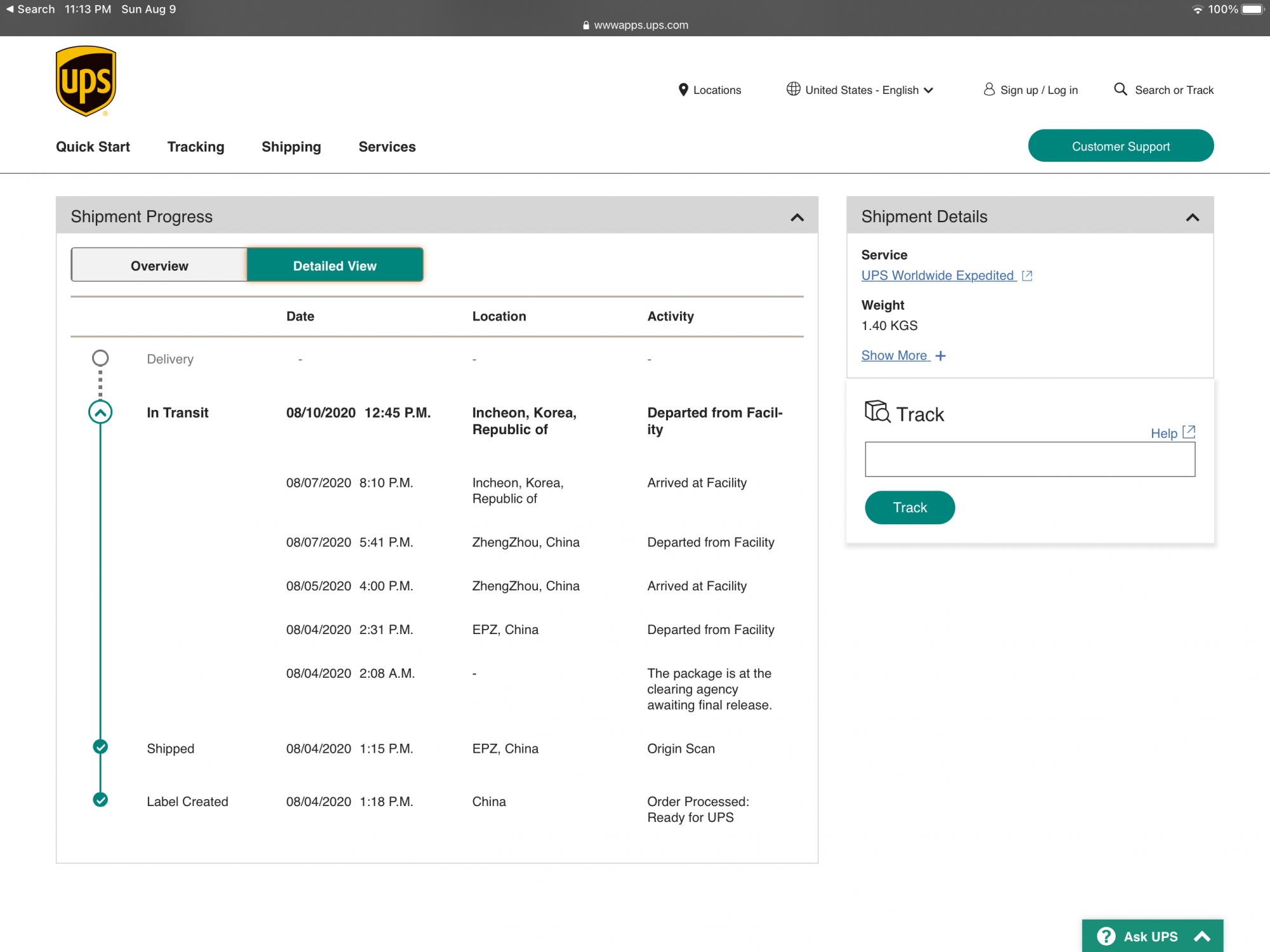Collapse the Shipment Progress panel
The width and height of the screenshot is (1270, 952).
point(797,217)
